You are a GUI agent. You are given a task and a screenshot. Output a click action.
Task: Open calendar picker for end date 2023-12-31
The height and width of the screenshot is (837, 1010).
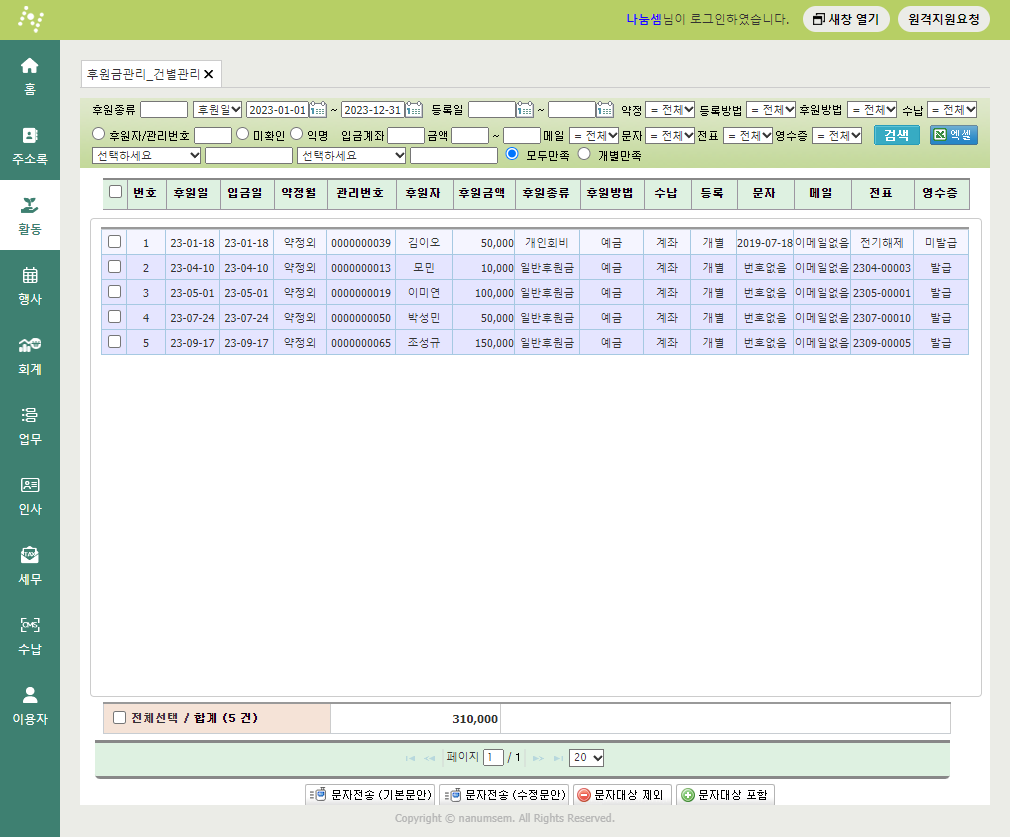pos(414,110)
